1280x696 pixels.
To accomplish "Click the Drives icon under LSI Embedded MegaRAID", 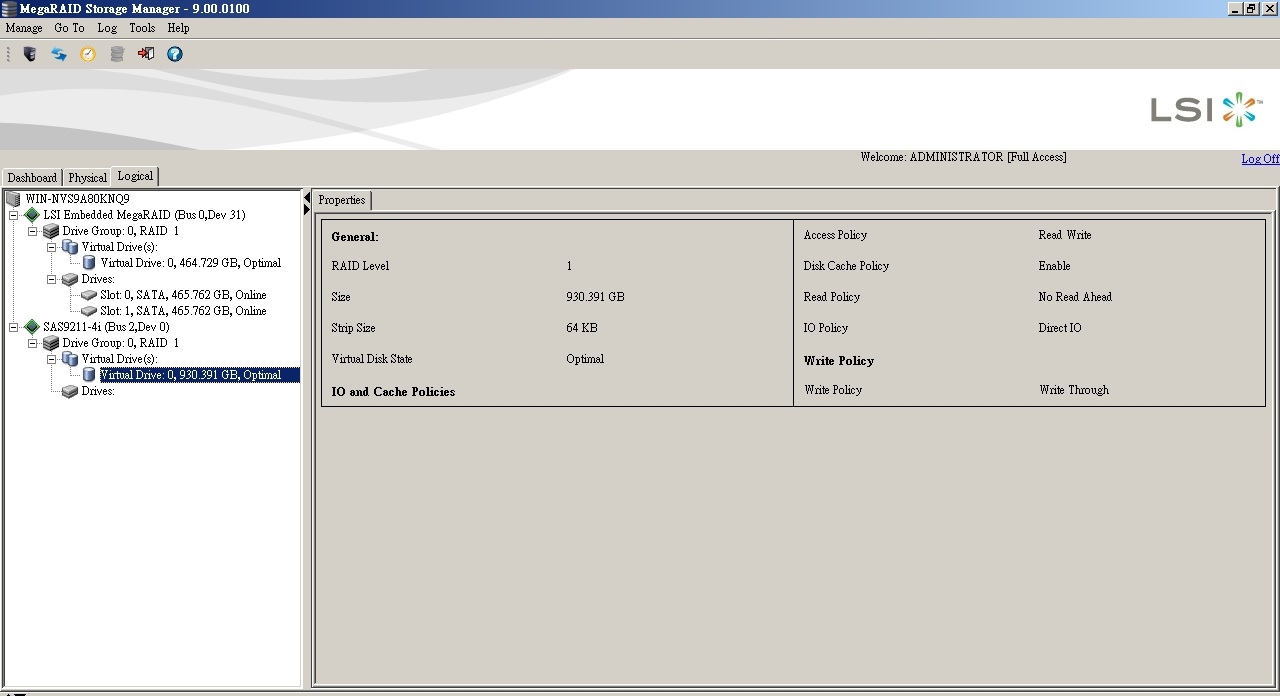I will click(x=70, y=279).
